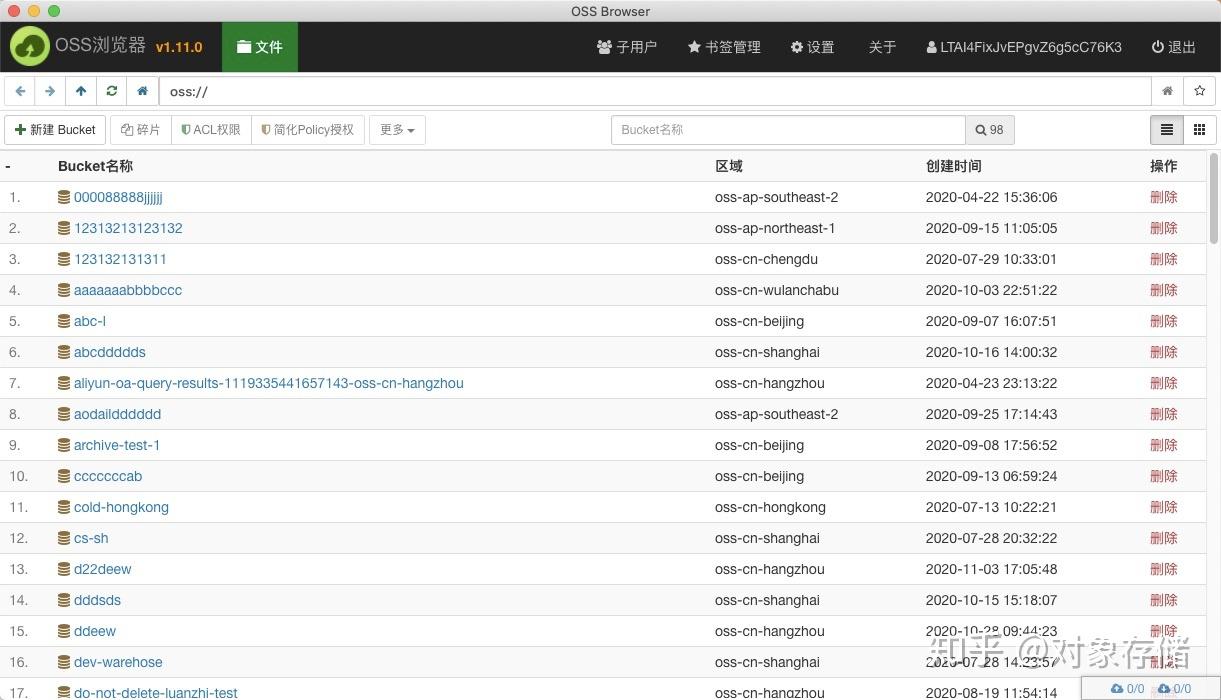
Task: Click the home icon next to address bar
Action: coord(142,91)
